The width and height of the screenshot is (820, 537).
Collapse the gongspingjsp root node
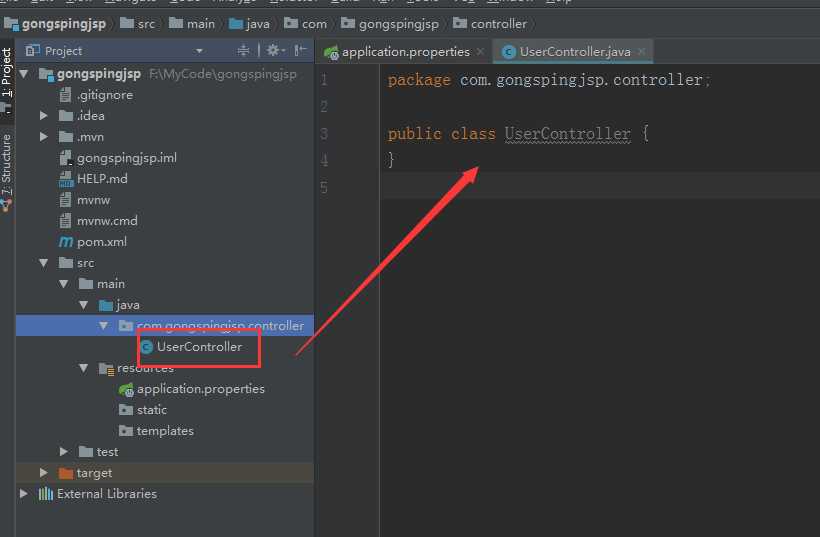click(24, 74)
